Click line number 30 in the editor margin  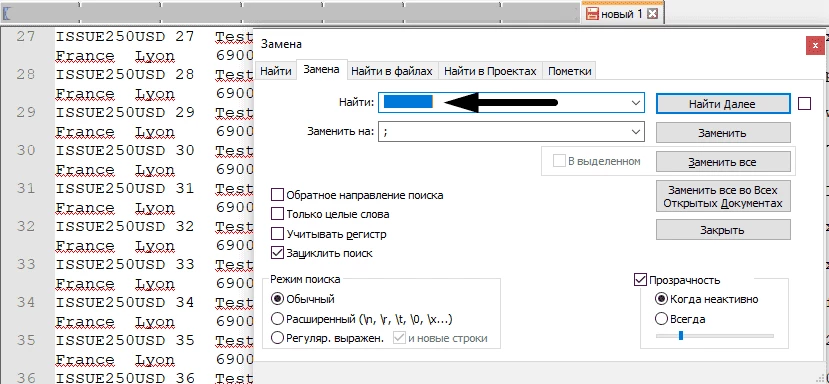25,150
